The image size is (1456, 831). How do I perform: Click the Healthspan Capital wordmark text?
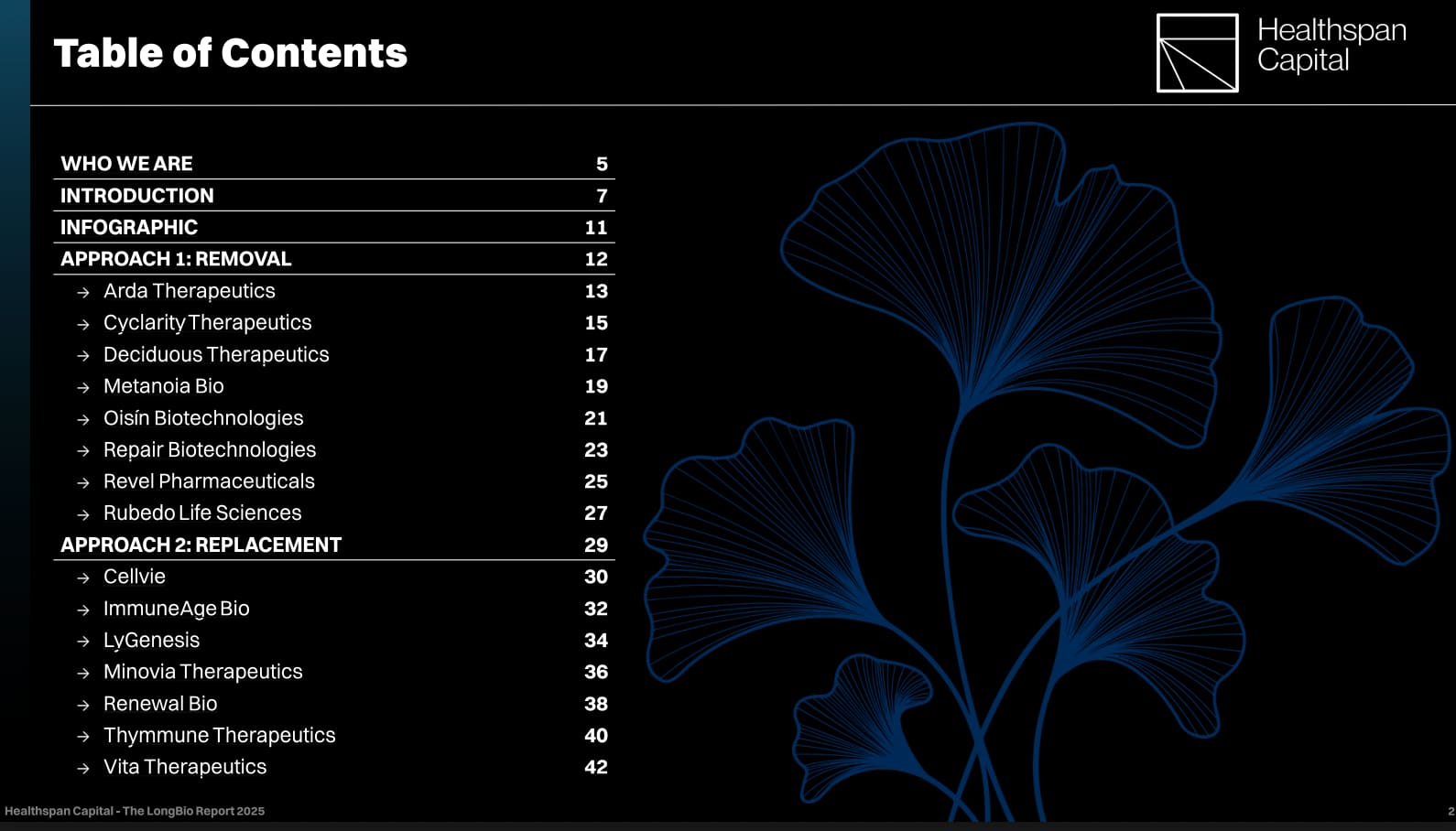click(1331, 45)
